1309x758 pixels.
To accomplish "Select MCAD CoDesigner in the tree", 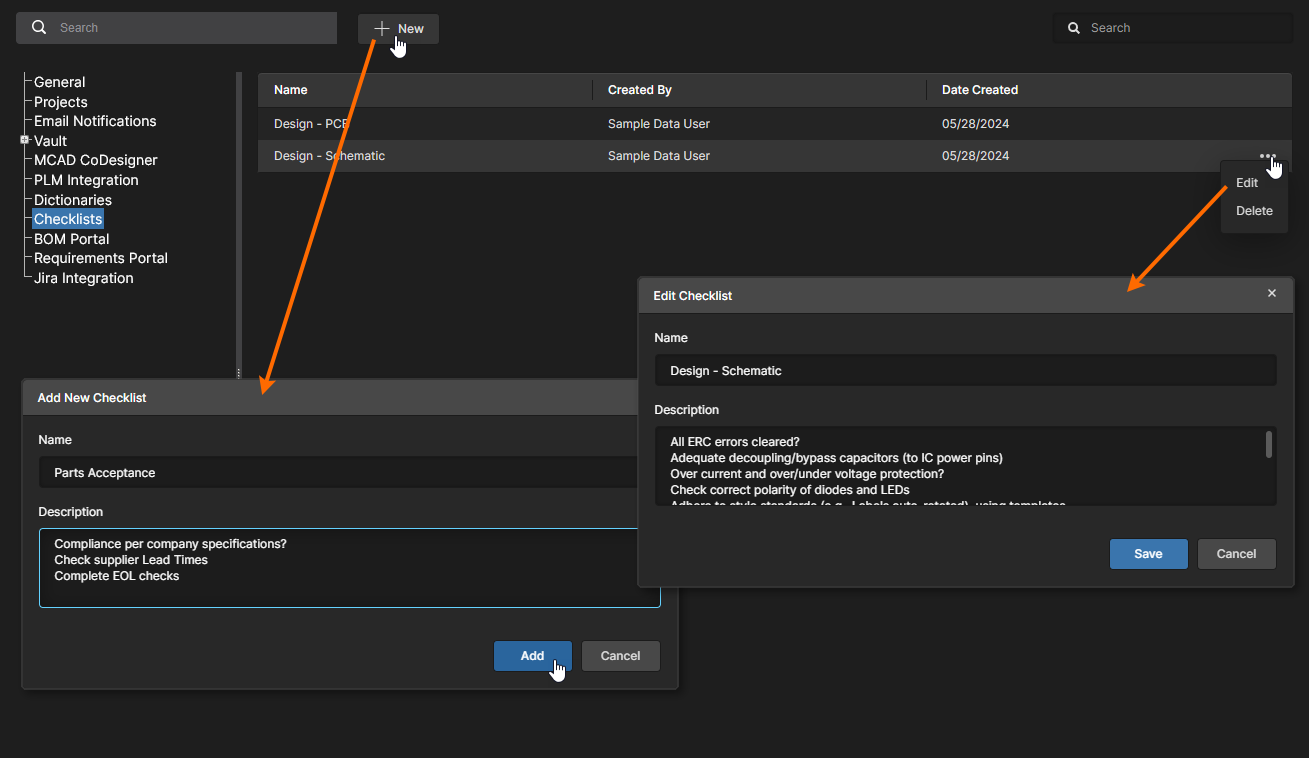I will pos(95,160).
